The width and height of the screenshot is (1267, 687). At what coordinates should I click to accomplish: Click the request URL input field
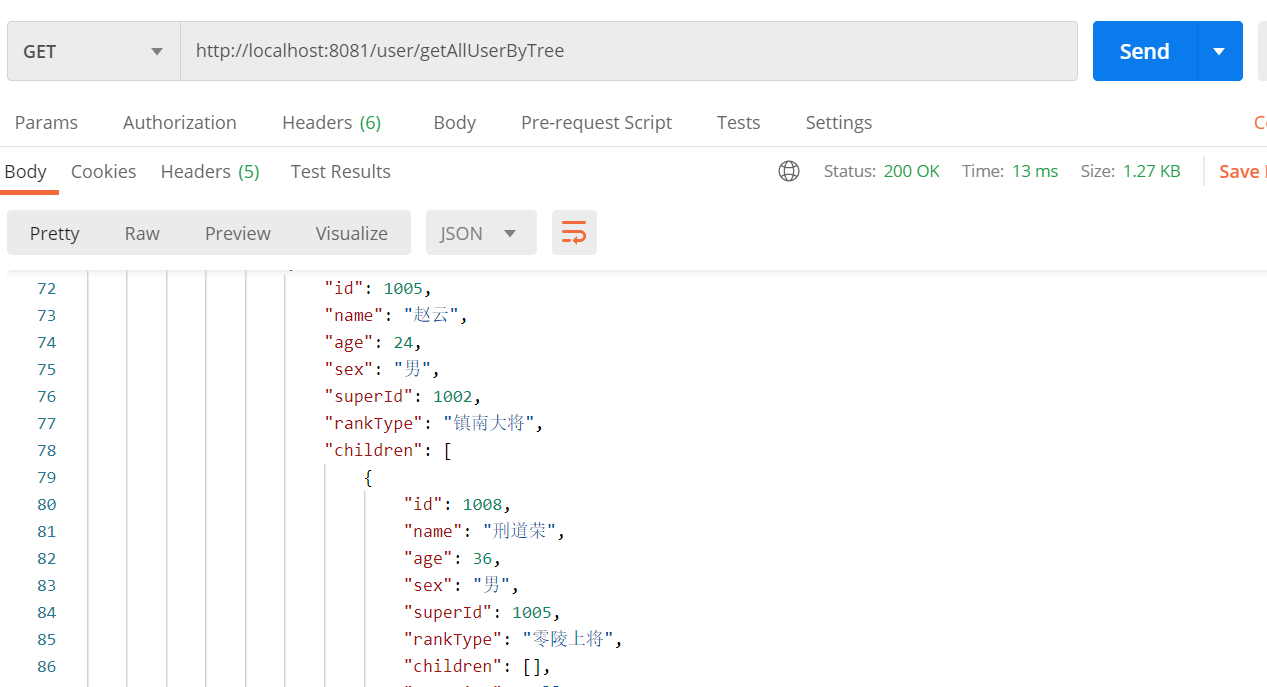(628, 51)
